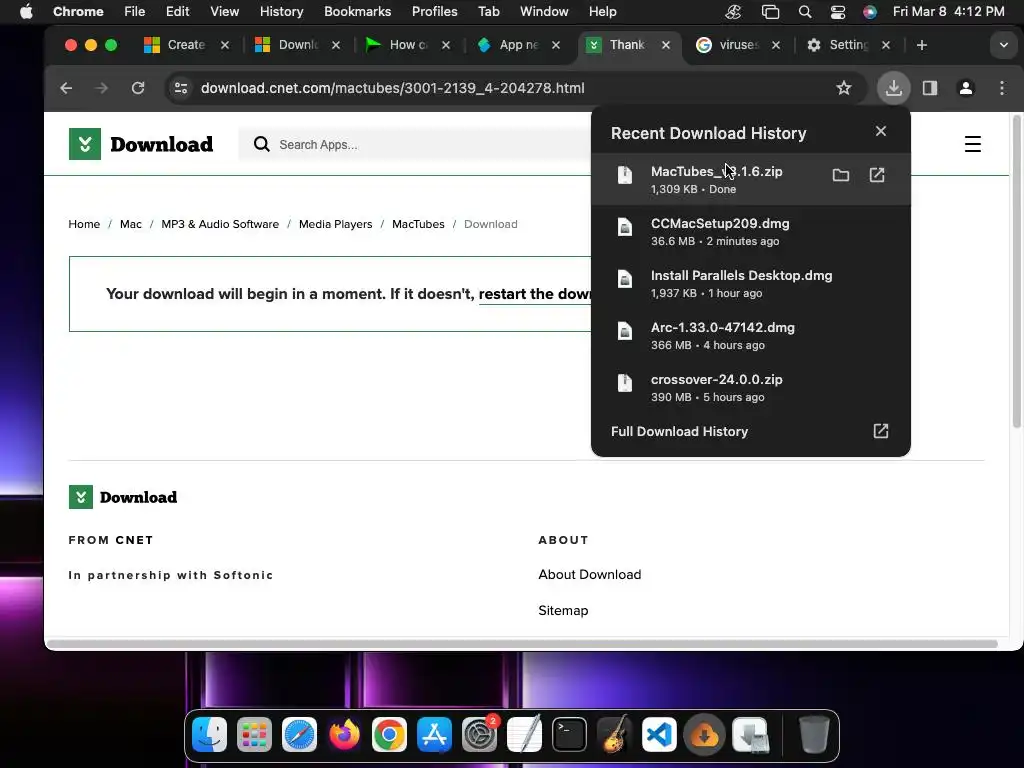Click Chrome downloads toolbar icon
Image resolution: width=1024 pixels, height=768 pixels.
tap(893, 88)
